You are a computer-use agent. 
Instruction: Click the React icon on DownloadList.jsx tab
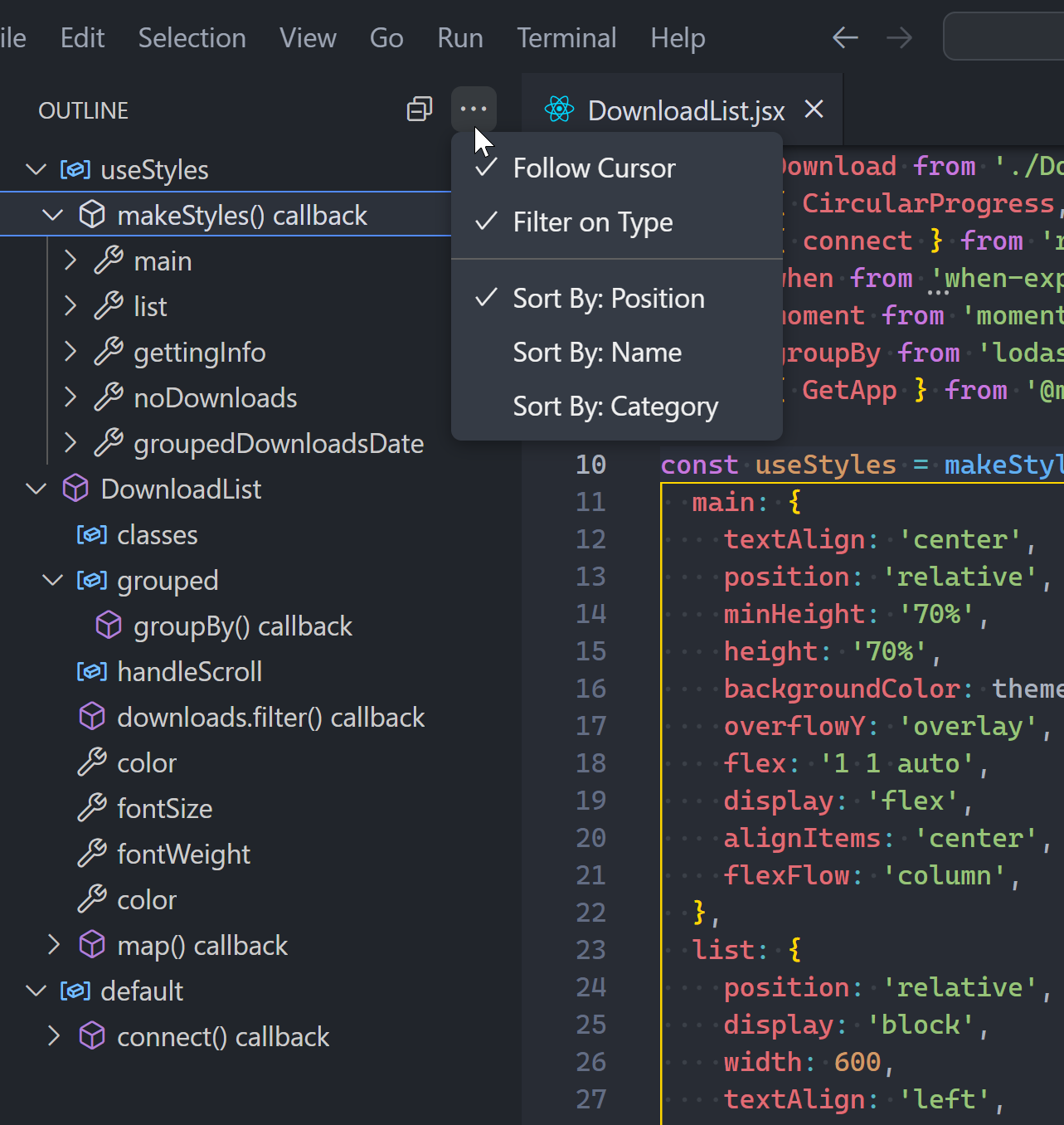pos(559,110)
